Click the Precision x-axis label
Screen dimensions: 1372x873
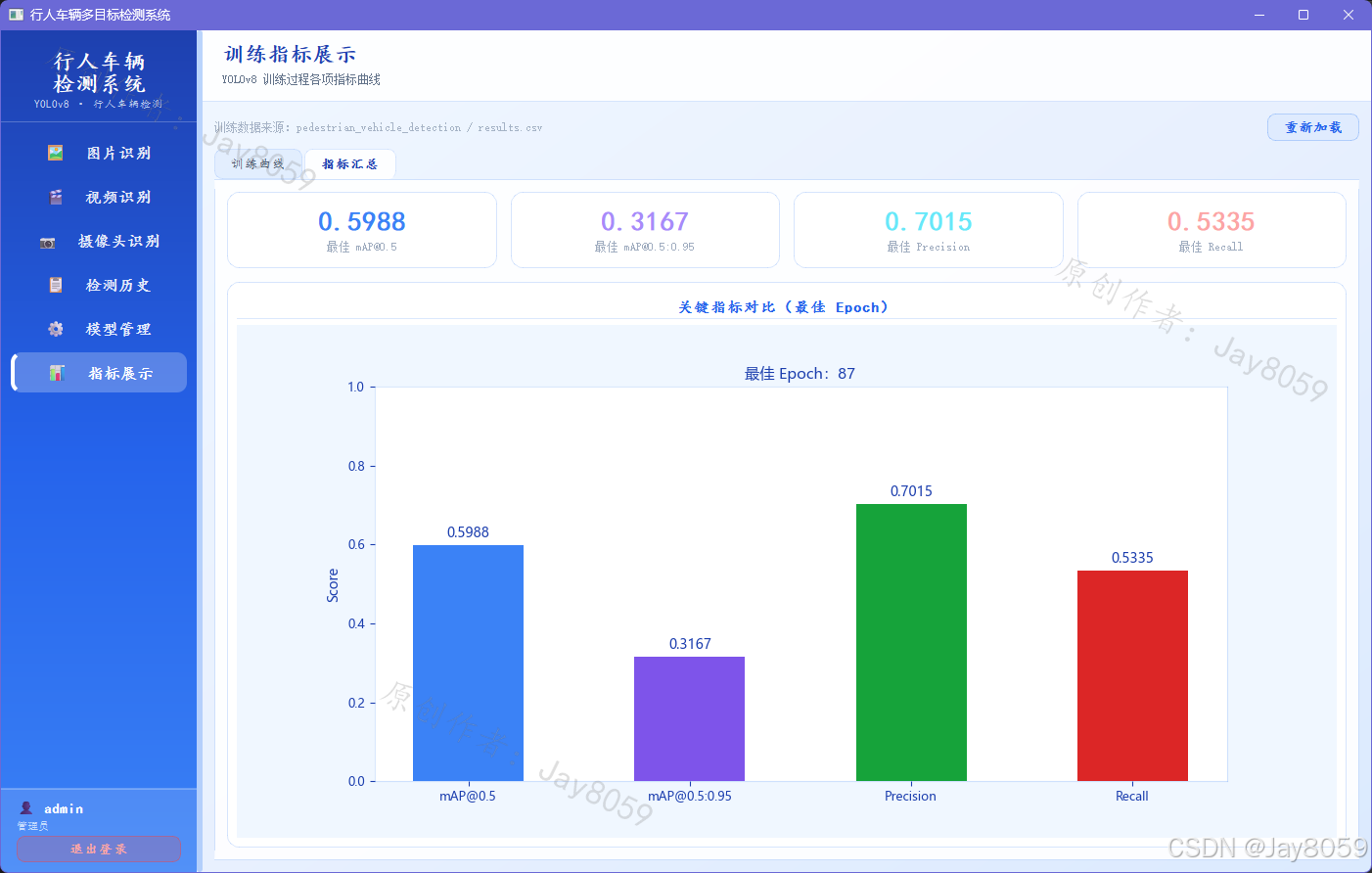click(910, 797)
